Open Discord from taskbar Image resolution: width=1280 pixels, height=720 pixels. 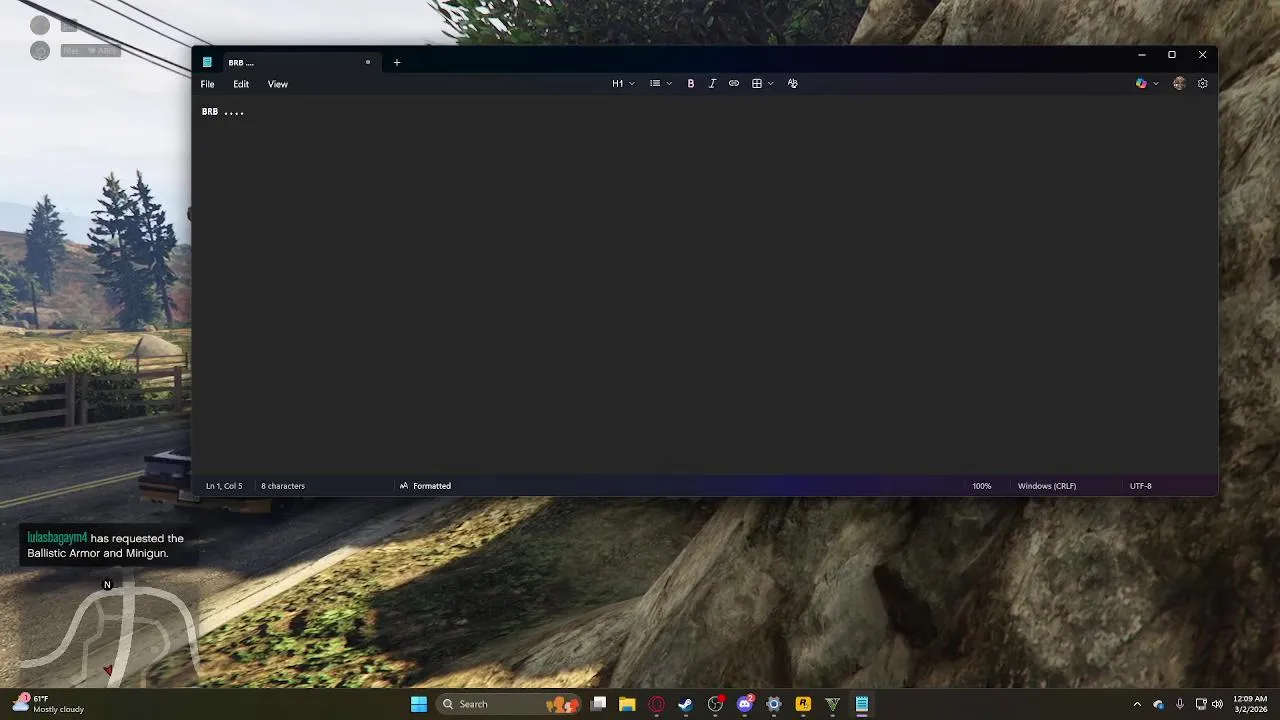[x=745, y=704]
